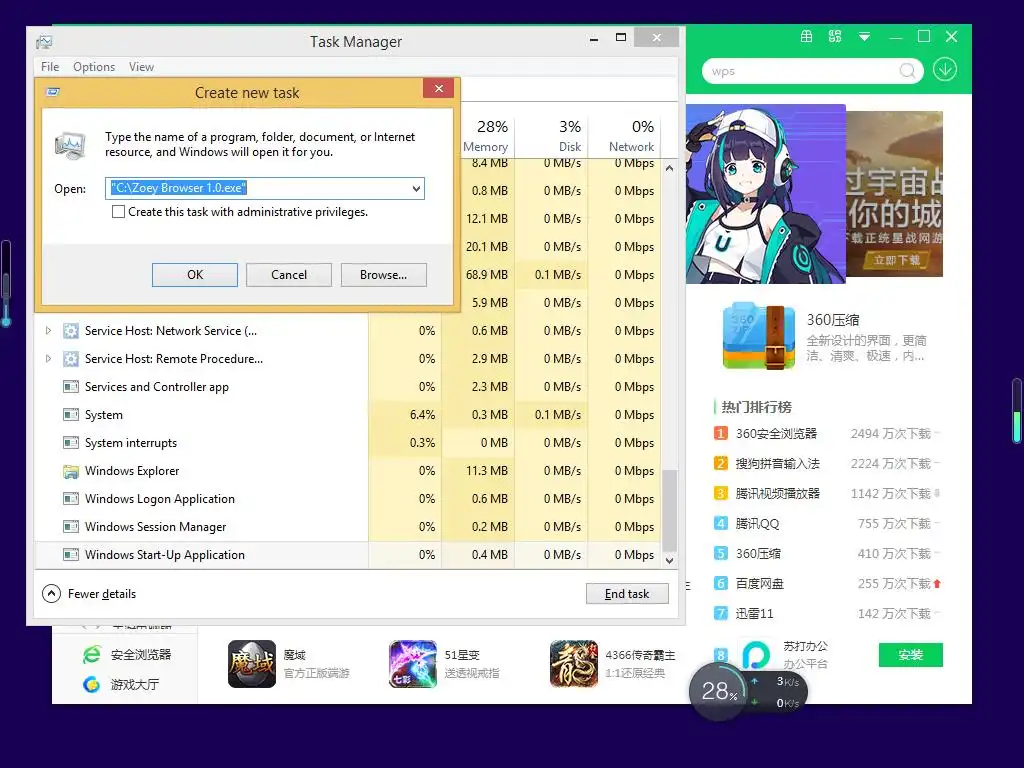Image resolution: width=1024 pixels, height=768 pixels.
Task: Open the store dropdown menu triangle
Action: tap(864, 37)
